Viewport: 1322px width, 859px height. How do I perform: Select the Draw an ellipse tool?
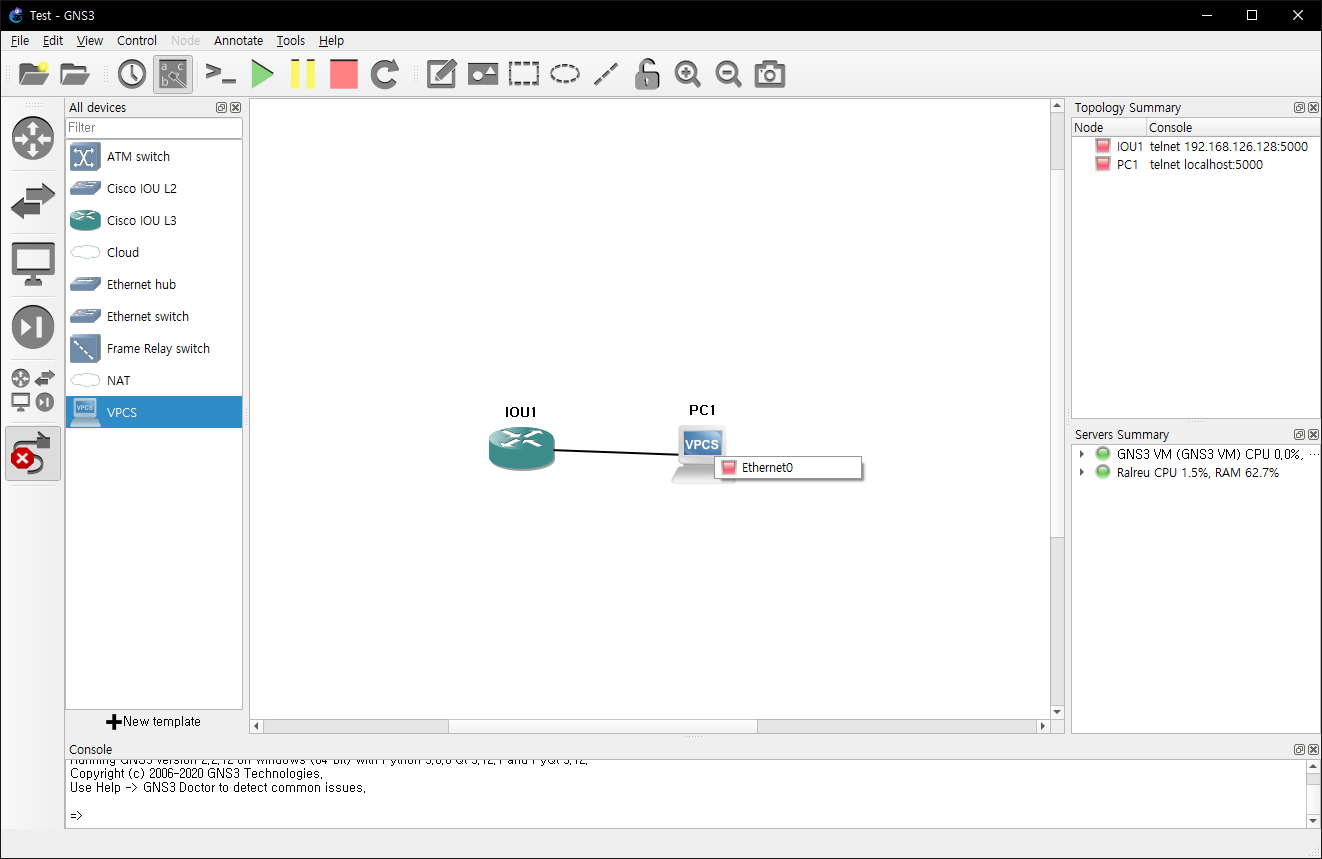(x=565, y=74)
